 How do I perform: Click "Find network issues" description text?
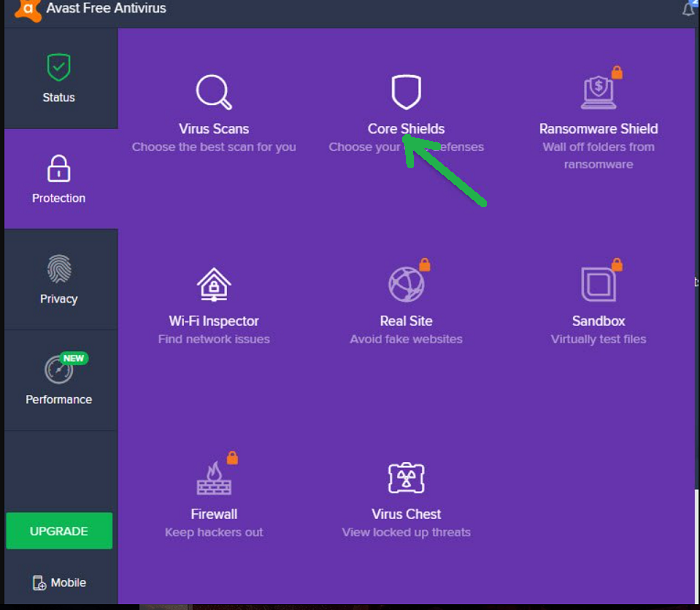(213, 339)
